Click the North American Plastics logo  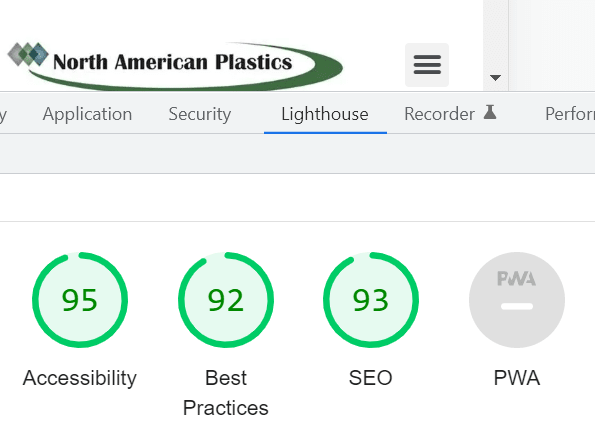pos(175,66)
